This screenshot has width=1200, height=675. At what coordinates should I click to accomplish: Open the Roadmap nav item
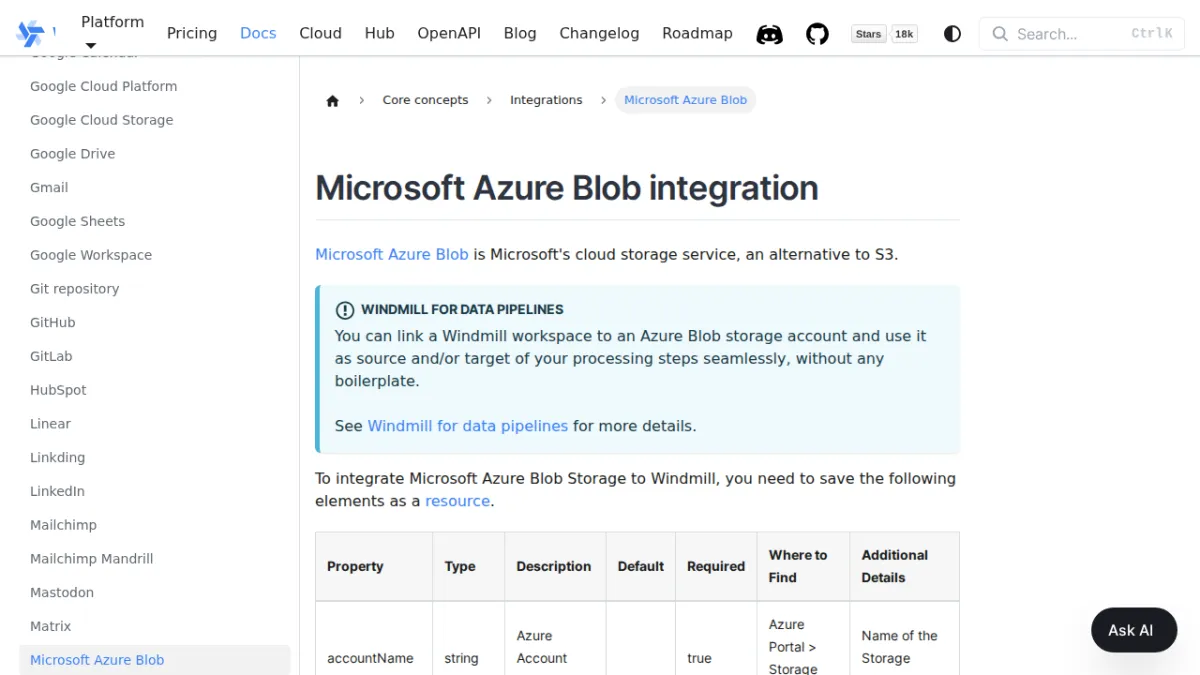click(x=697, y=33)
